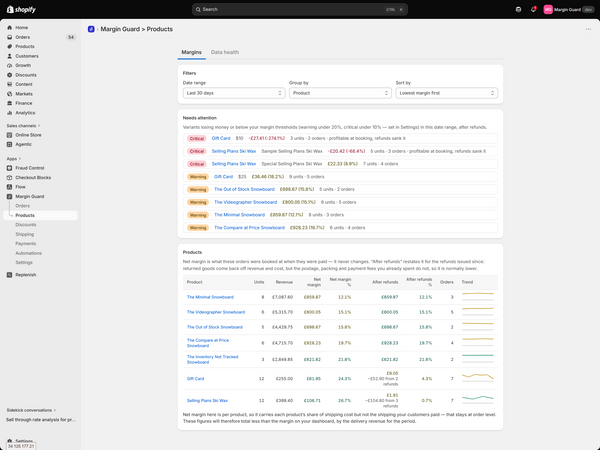The width and height of the screenshot is (600, 450).
Task: Click the Fraud Control app icon
Action: click(x=10, y=168)
